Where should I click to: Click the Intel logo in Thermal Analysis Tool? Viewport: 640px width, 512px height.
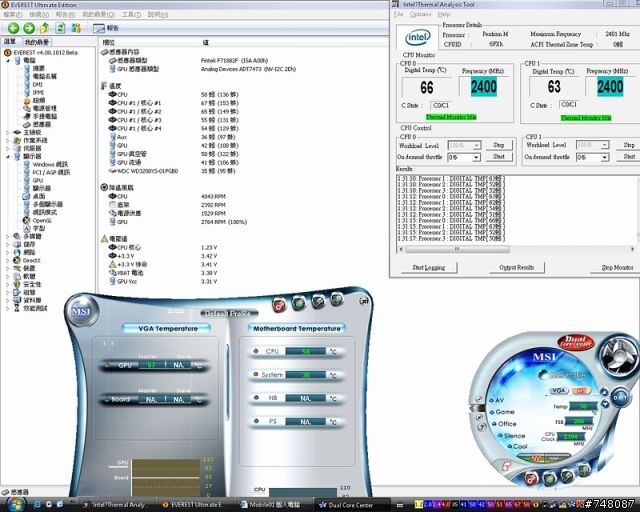tap(417, 38)
